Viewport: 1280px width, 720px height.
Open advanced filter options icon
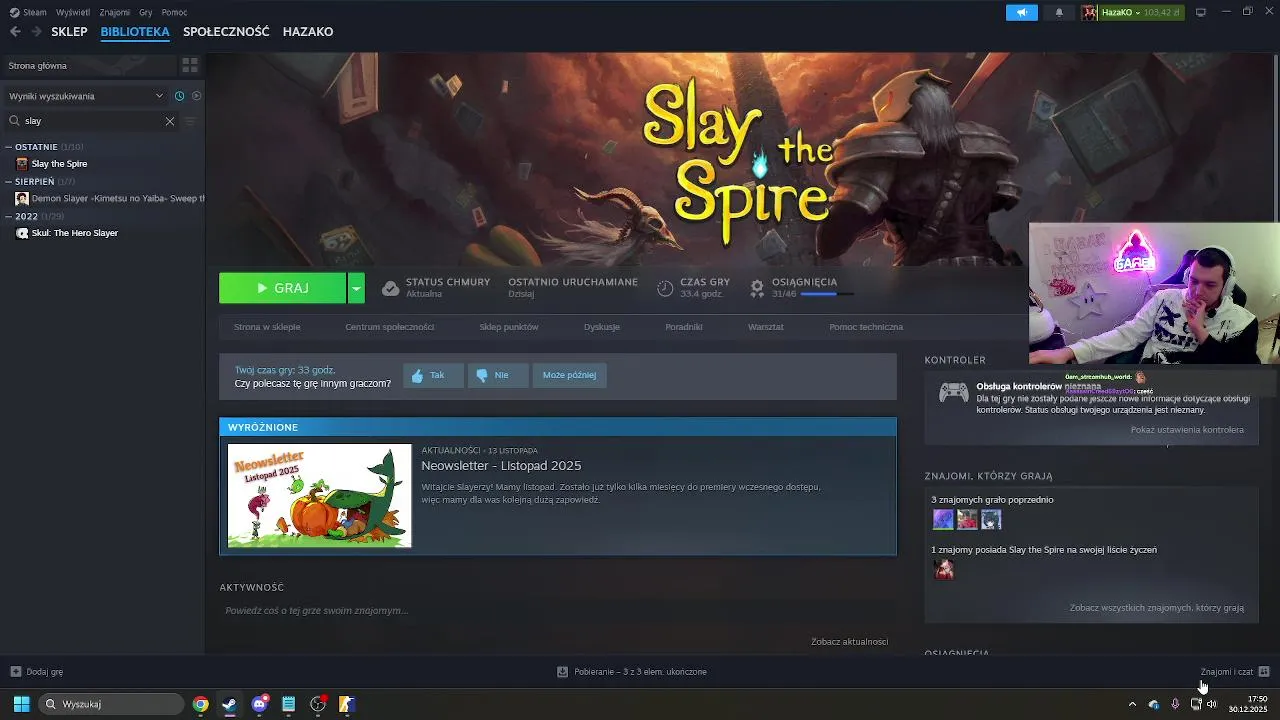point(190,121)
